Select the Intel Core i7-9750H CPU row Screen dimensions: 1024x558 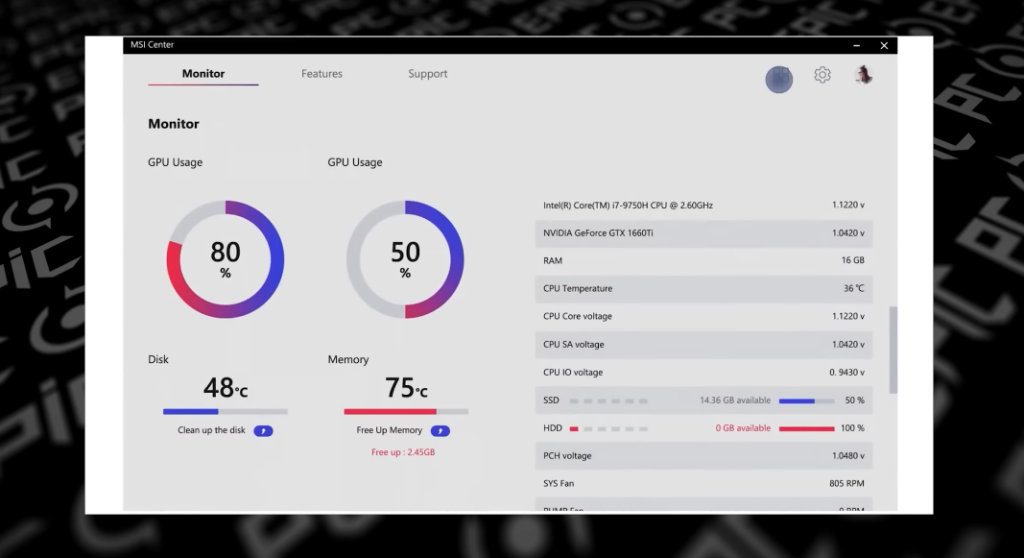[704, 205]
